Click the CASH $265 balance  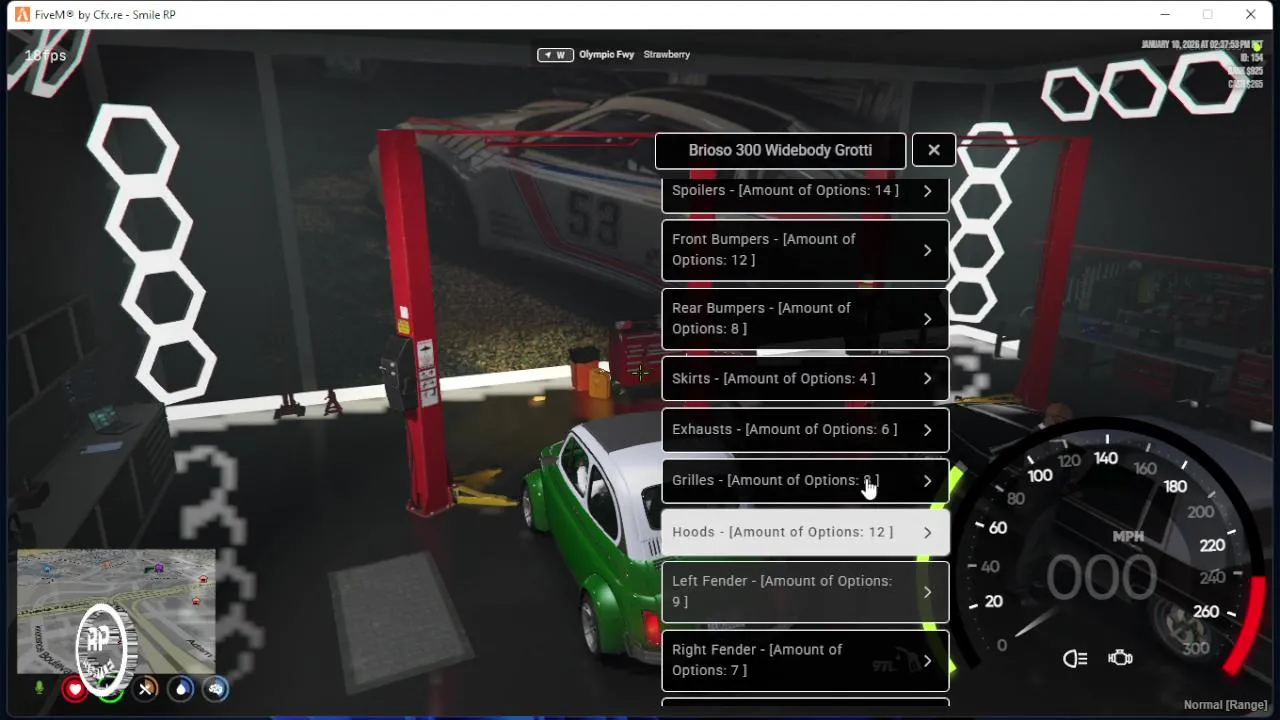coord(1245,84)
